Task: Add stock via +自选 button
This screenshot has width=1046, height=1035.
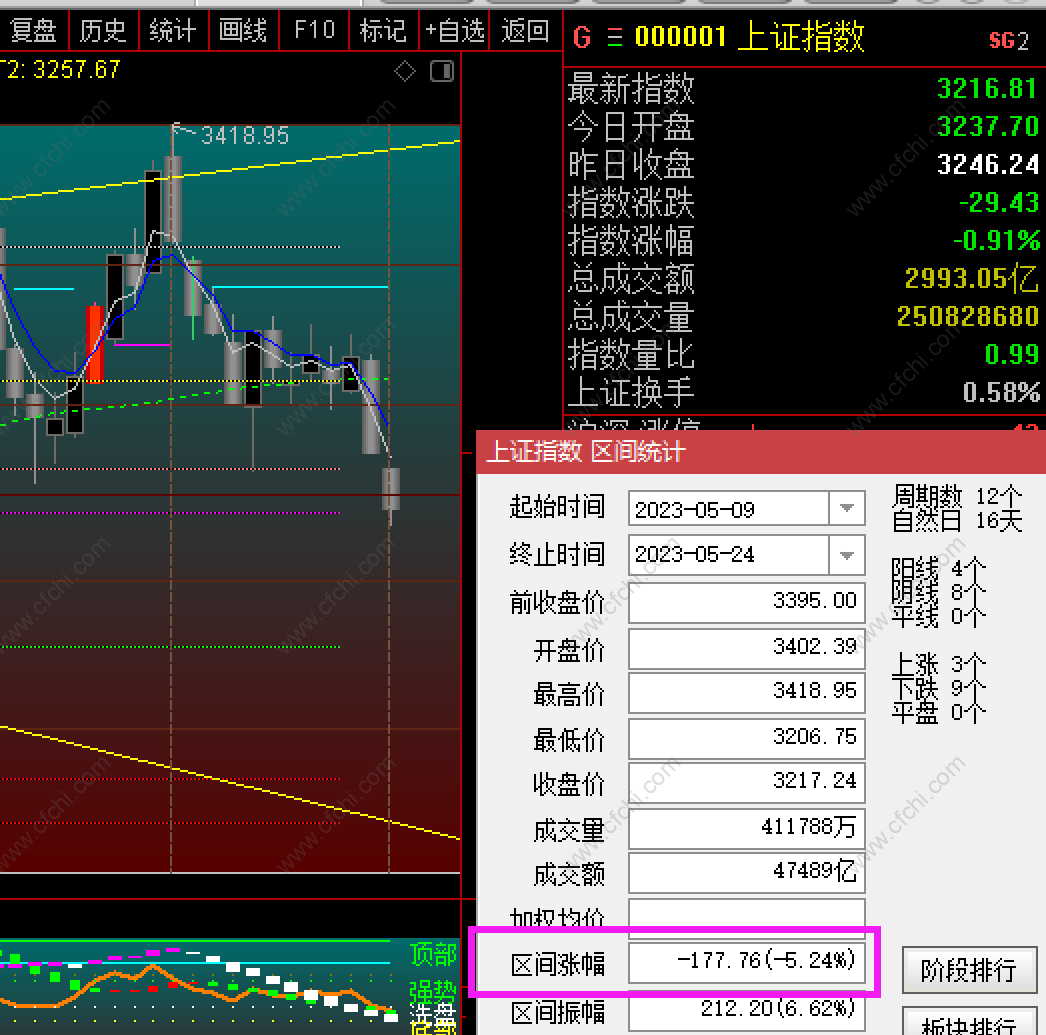Action: (x=454, y=31)
